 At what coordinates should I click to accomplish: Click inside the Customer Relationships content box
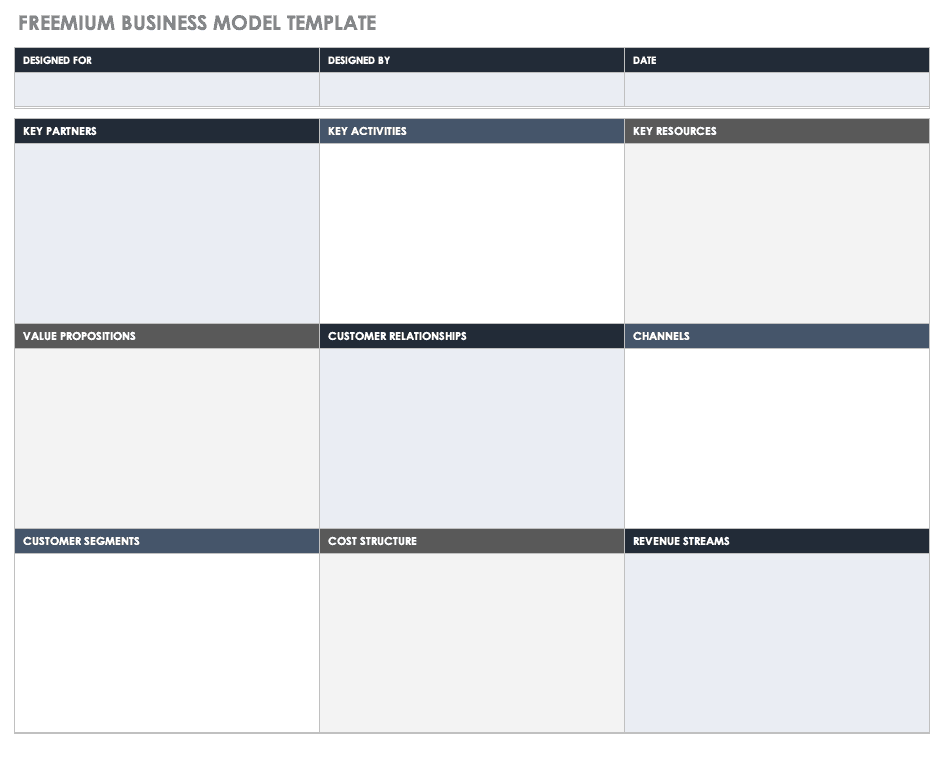pyautogui.click(x=472, y=438)
